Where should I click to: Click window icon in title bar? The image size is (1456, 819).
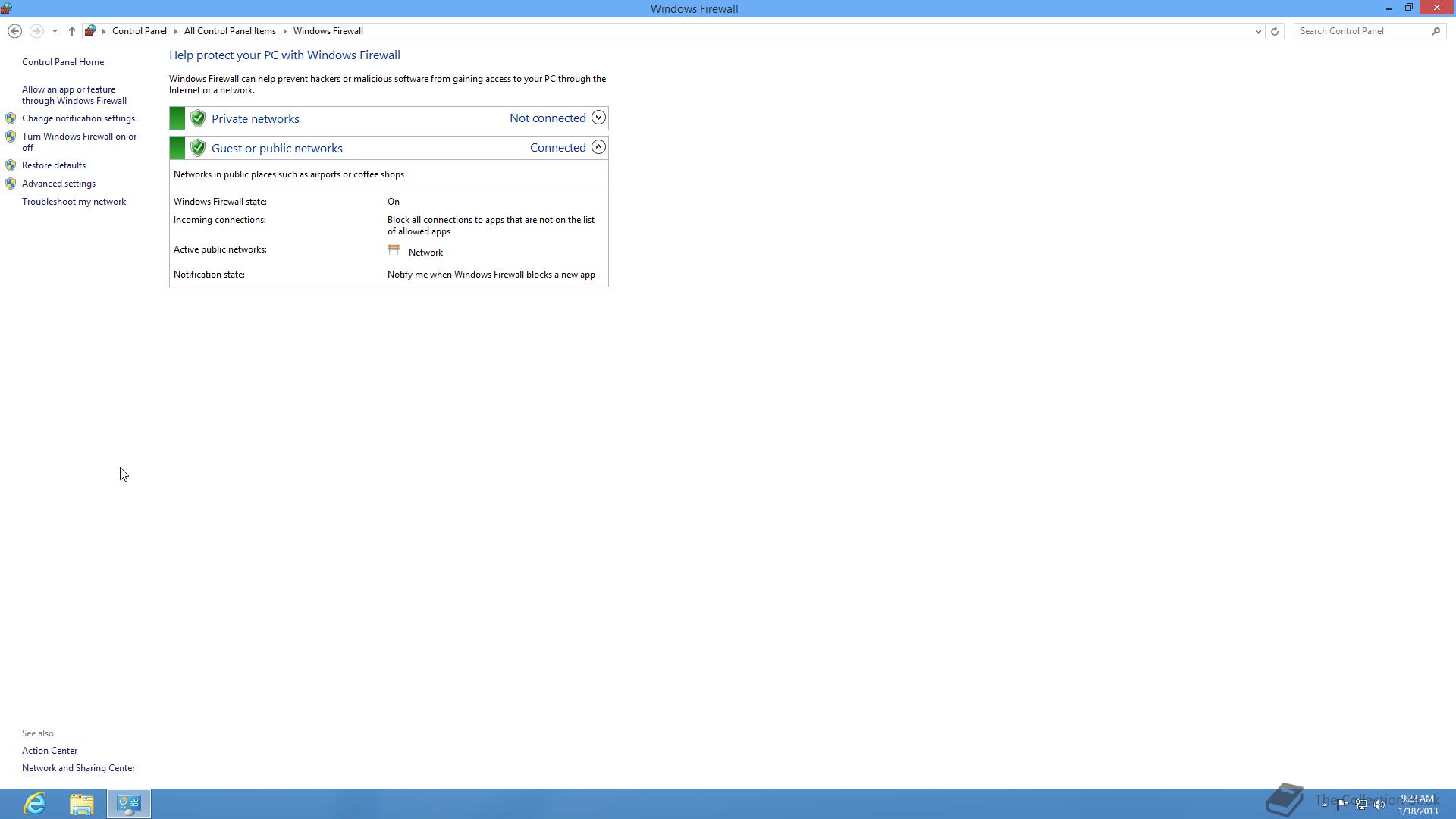click(x=6, y=8)
